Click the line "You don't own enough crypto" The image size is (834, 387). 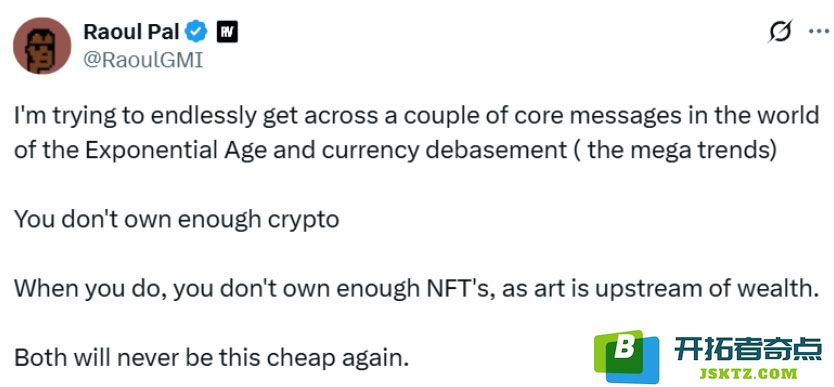[x=177, y=220]
